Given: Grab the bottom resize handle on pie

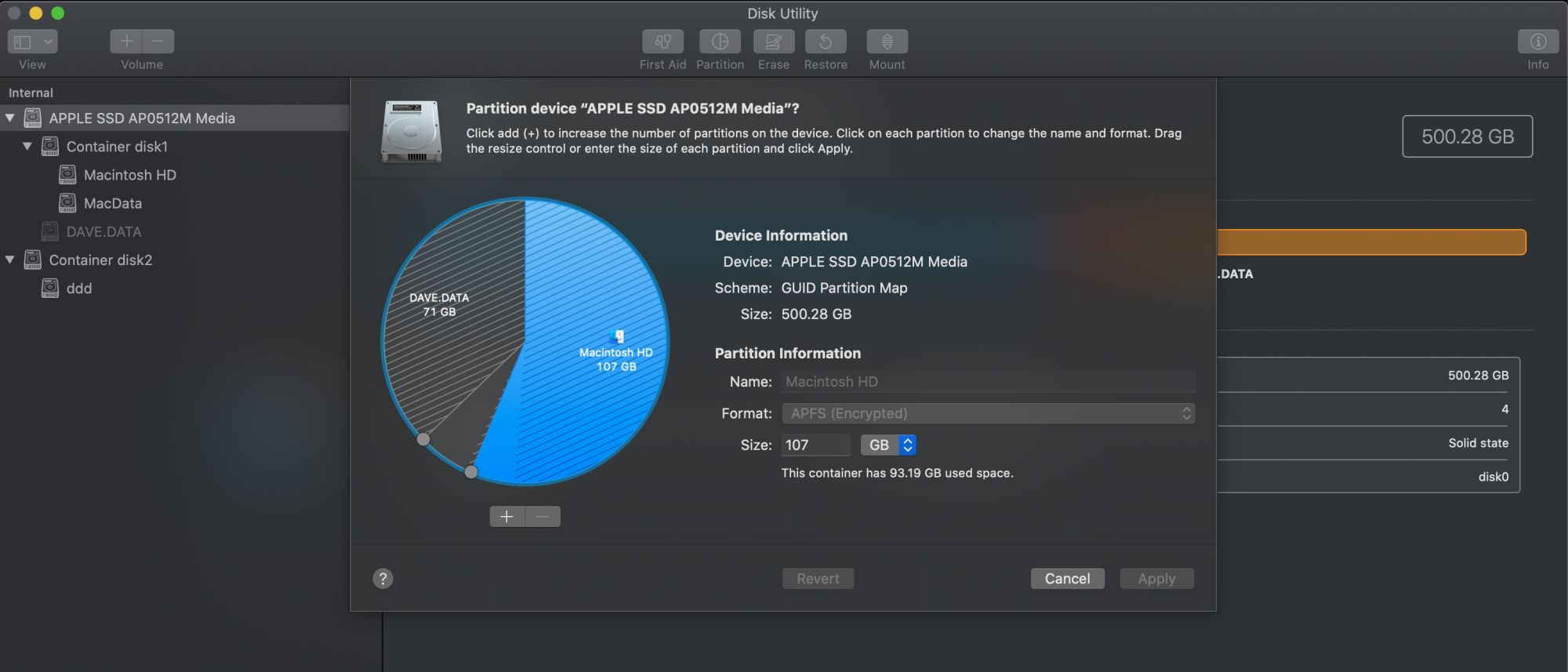Looking at the screenshot, I should tap(471, 472).
